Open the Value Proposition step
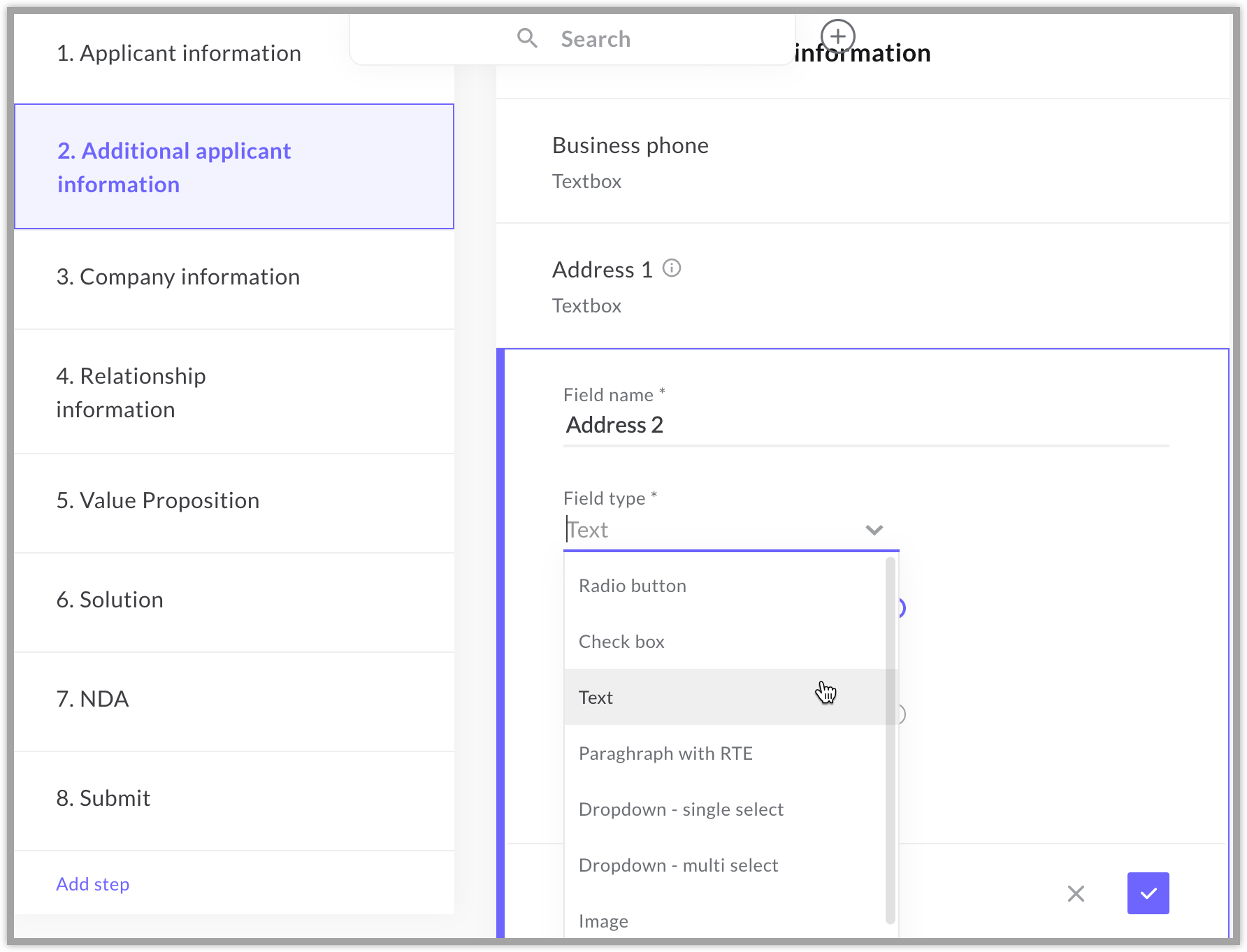 [158, 500]
